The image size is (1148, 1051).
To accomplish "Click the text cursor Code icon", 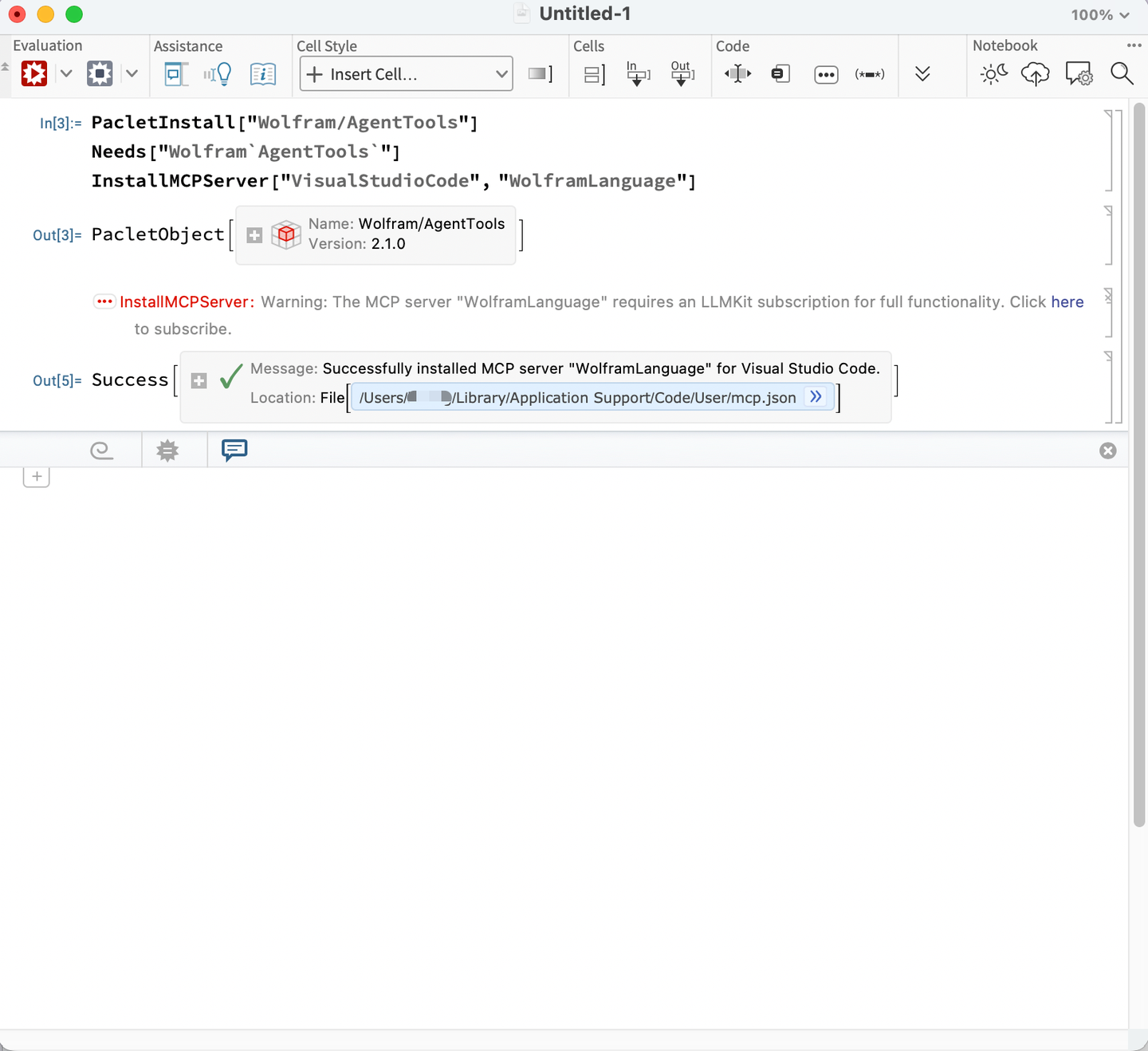I will click(x=738, y=74).
